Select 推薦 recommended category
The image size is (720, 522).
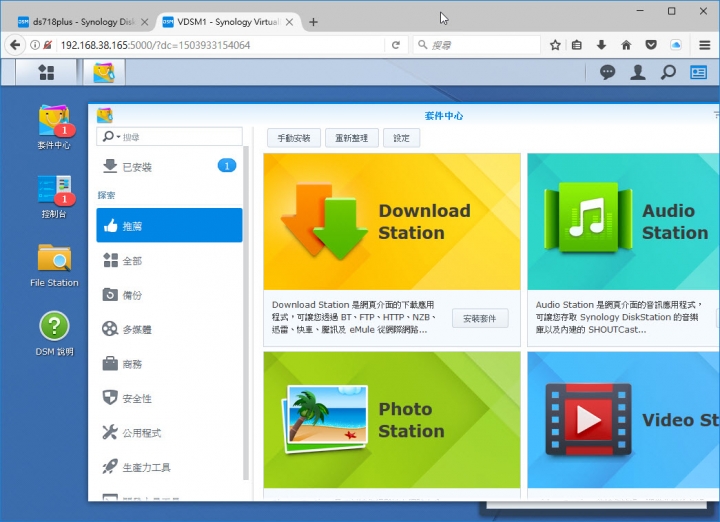pos(169,225)
